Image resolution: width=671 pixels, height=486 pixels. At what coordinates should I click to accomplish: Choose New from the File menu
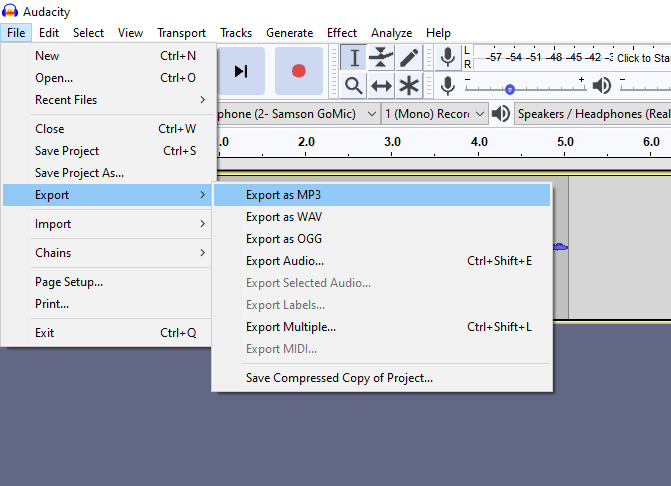tap(107, 56)
